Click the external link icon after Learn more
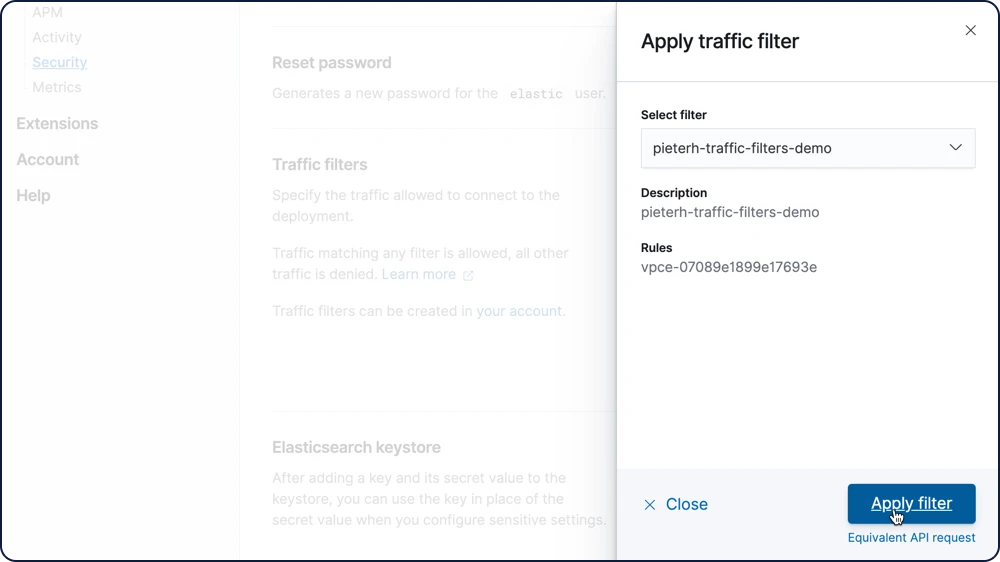Viewport: 1000px width, 562px height. [x=468, y=275]
